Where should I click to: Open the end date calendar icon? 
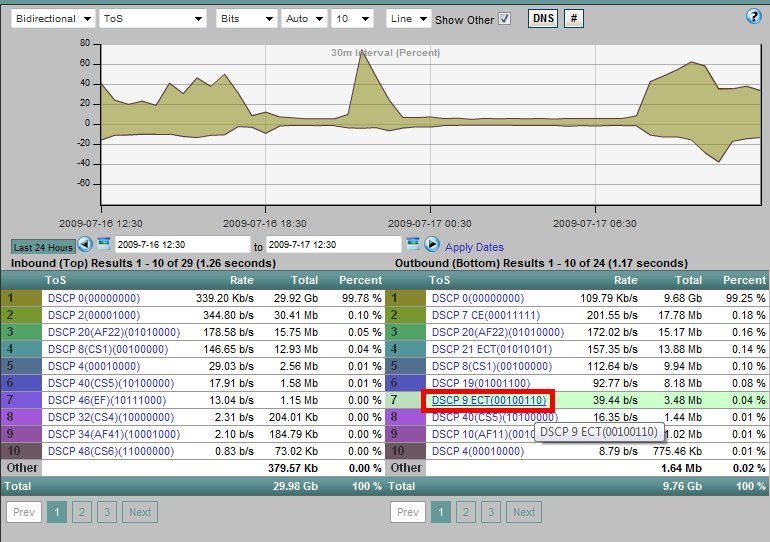pos(413,244)
